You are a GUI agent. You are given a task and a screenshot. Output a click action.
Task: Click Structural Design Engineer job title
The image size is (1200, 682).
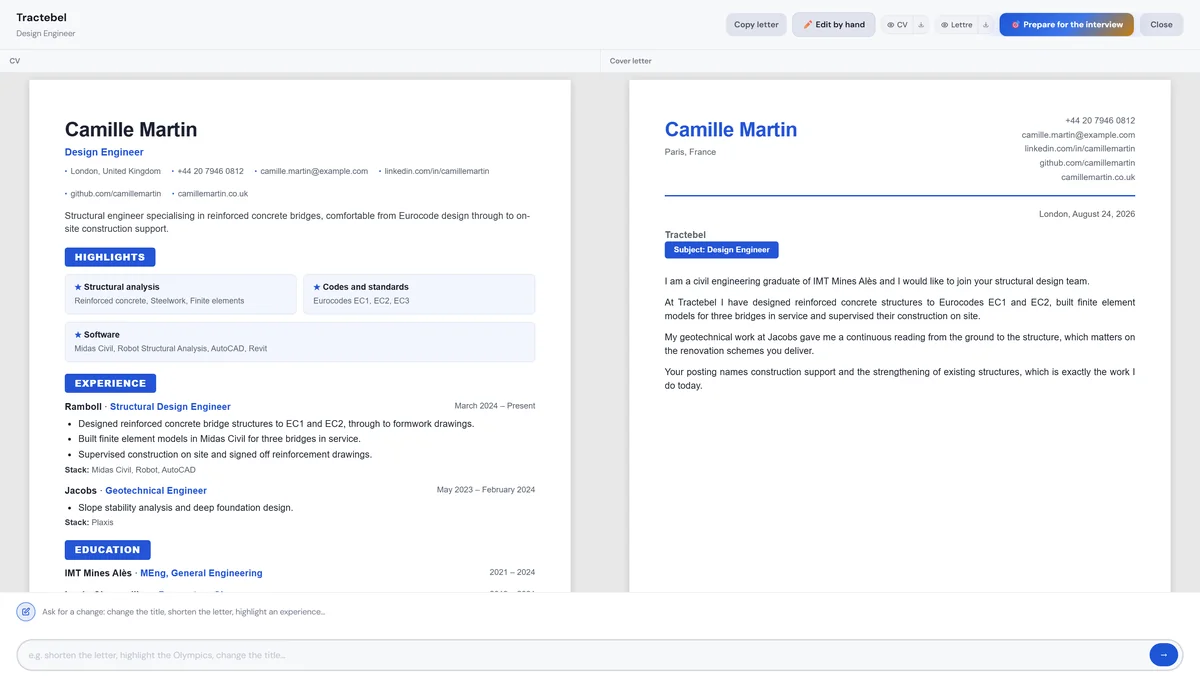click(x=170, y=407)
